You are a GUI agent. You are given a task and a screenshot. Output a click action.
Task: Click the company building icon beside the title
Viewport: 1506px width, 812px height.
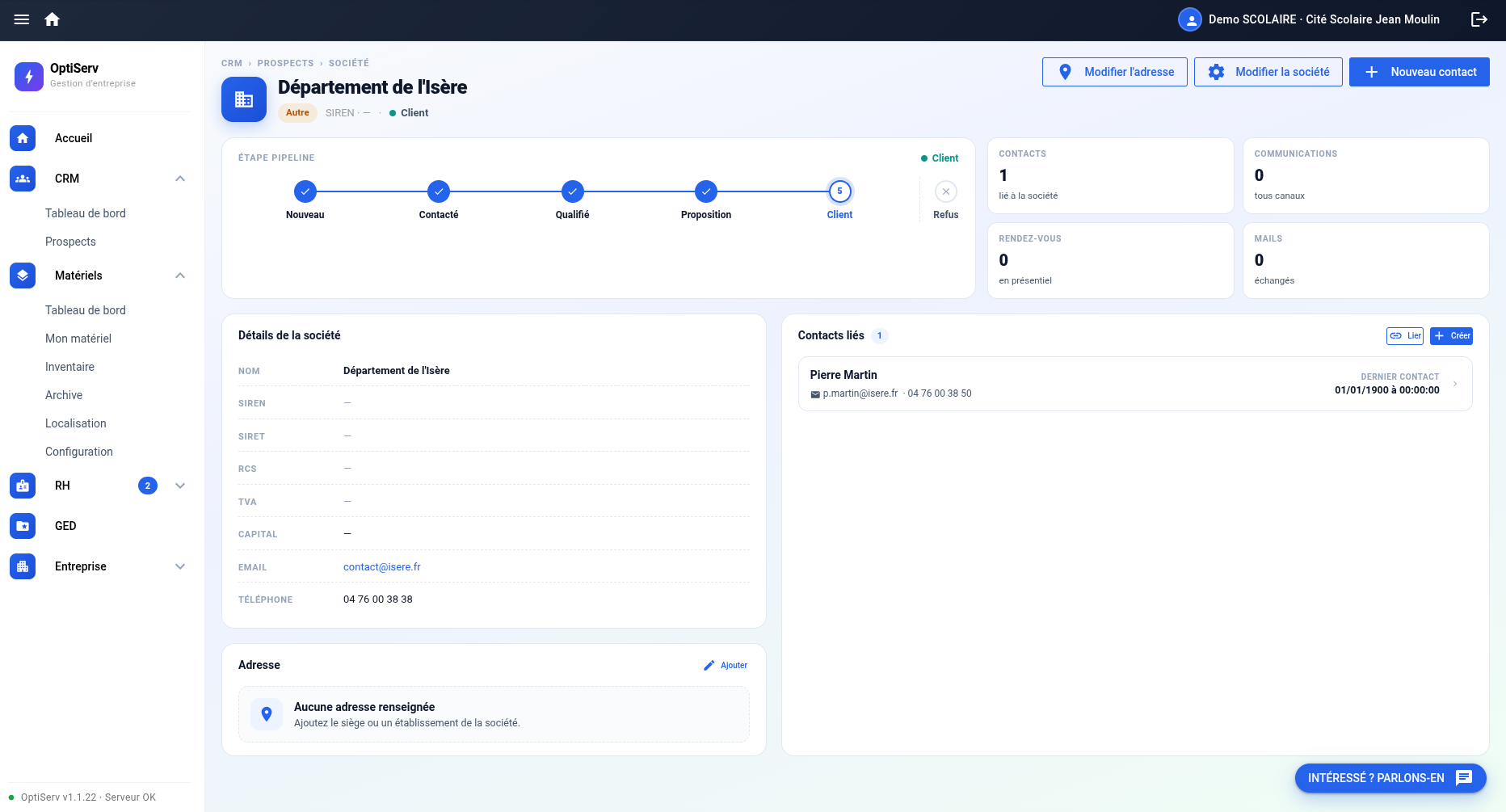pyautogui.click(x=244, y=99)
